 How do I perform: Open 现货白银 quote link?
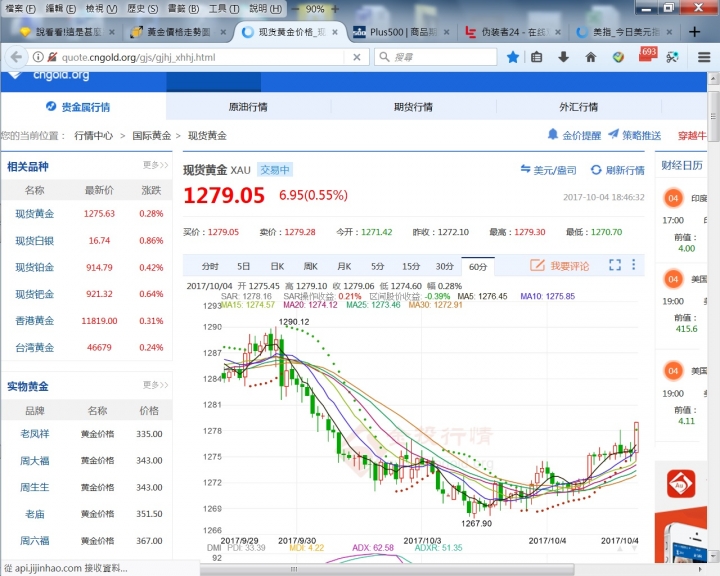coord(35,241)
